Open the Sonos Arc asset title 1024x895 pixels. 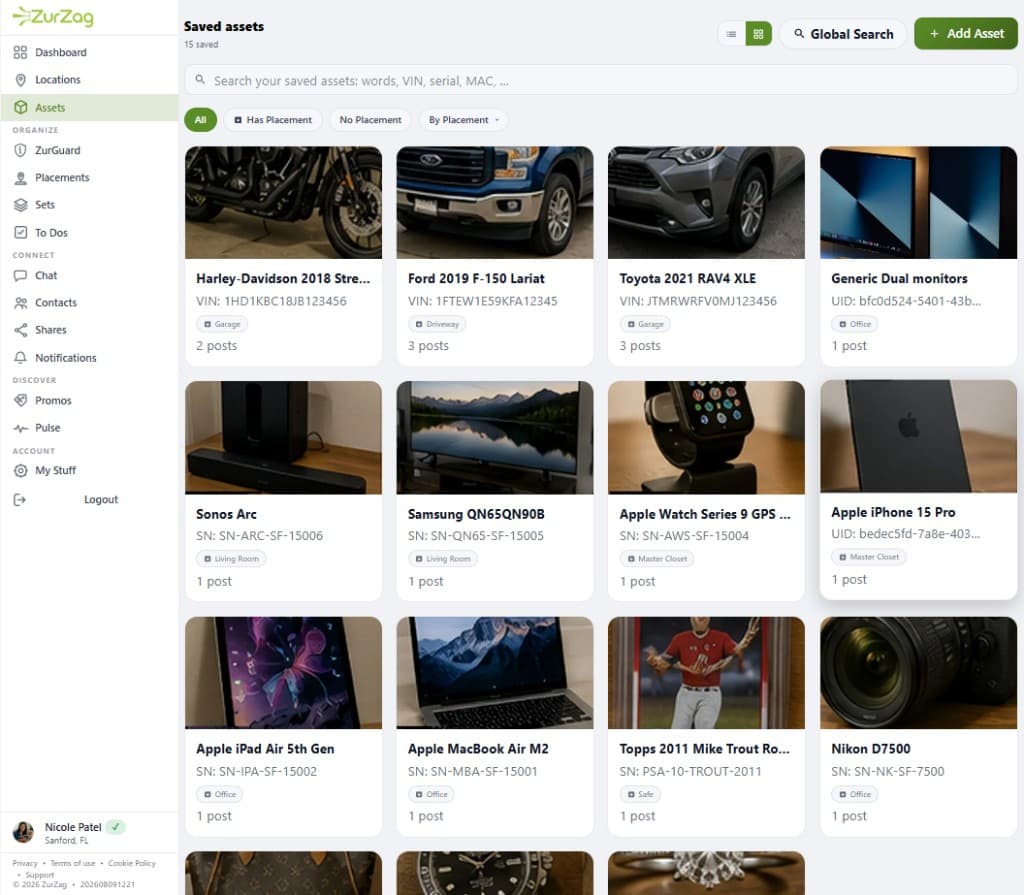click(x=226, y=514)
